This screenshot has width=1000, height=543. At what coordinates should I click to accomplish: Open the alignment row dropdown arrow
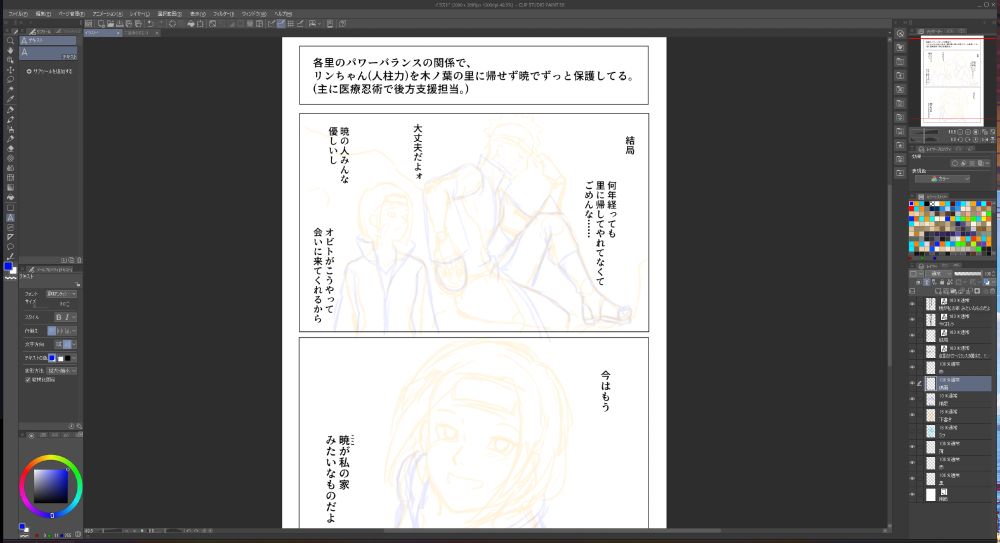[74, 331]
